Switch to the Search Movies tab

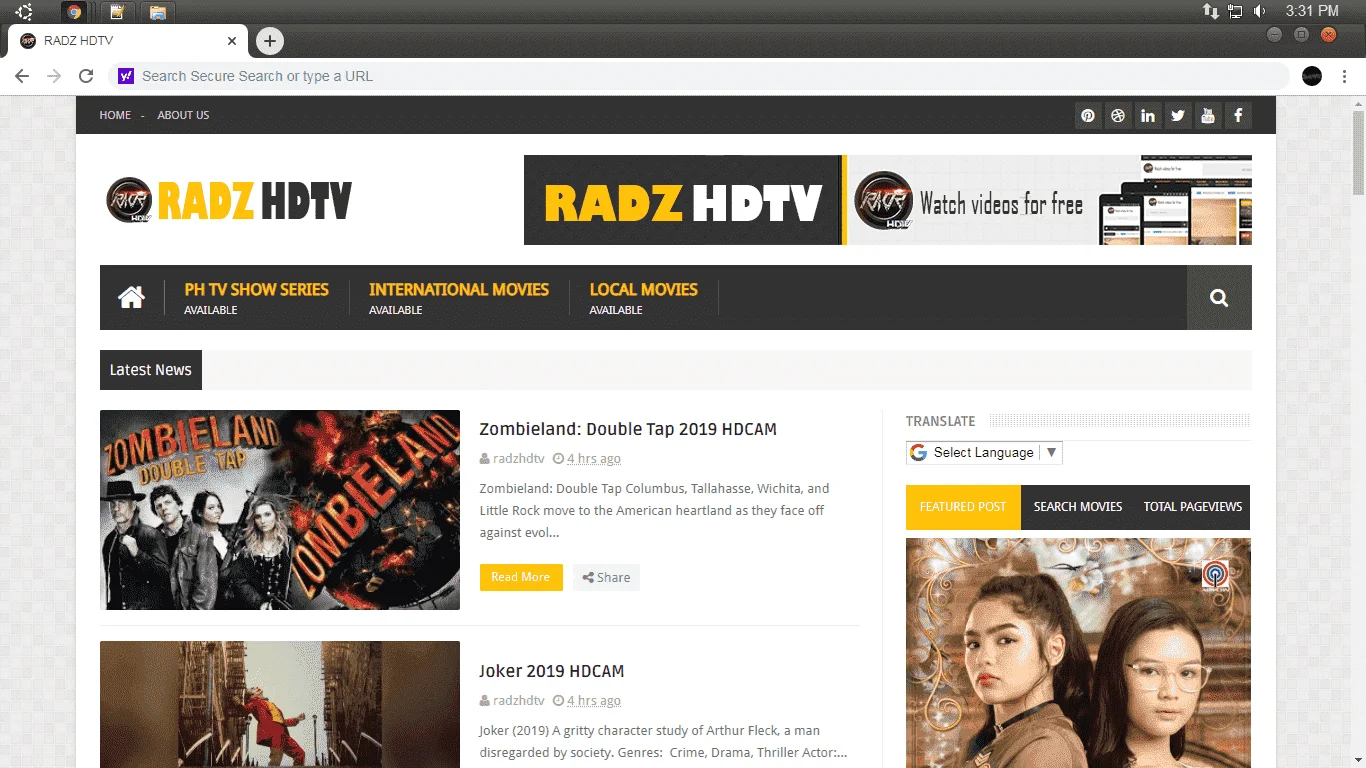(x=1078, y=507)
